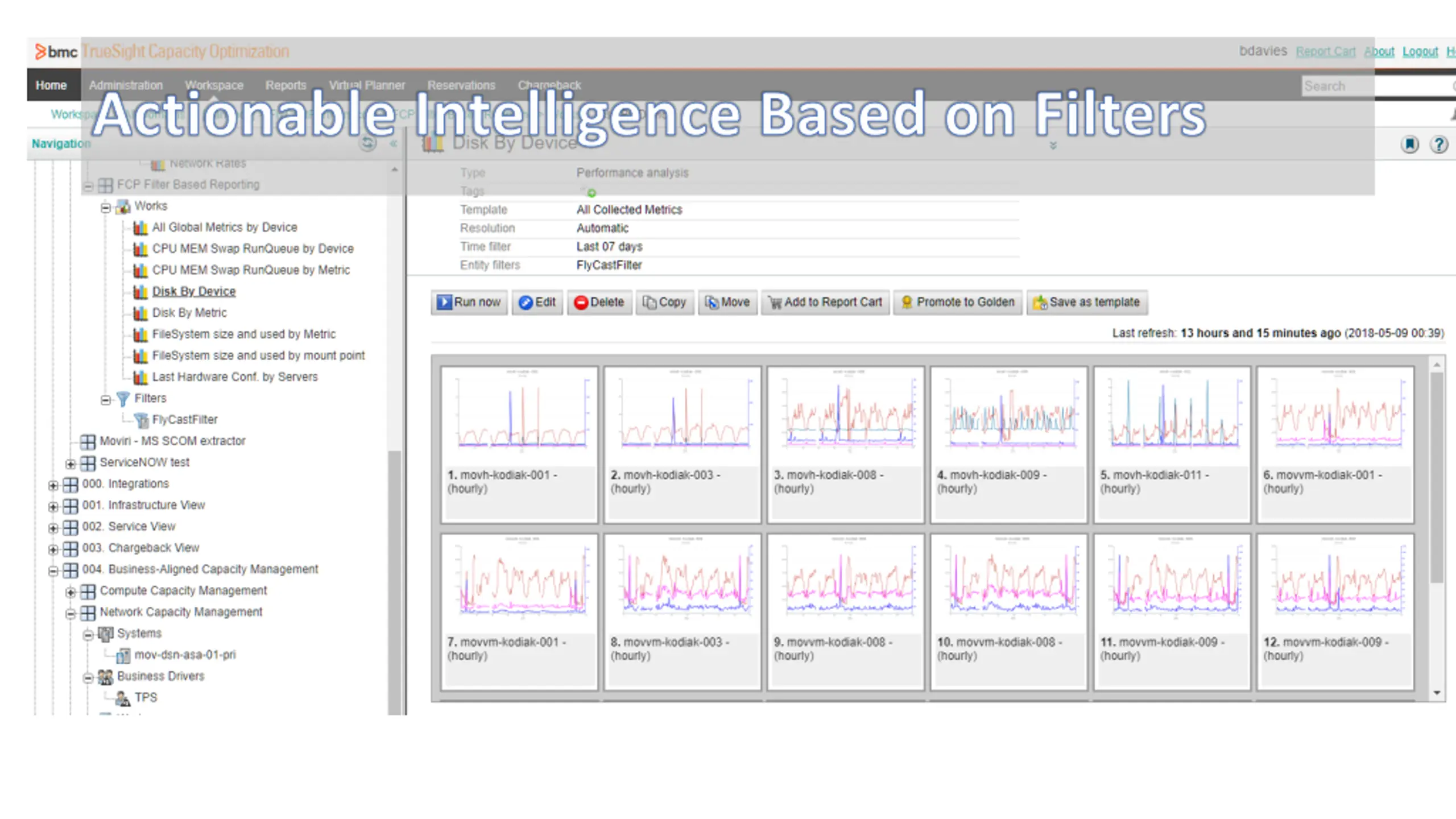Click the Report Cart link

[x=1326, y=52]
